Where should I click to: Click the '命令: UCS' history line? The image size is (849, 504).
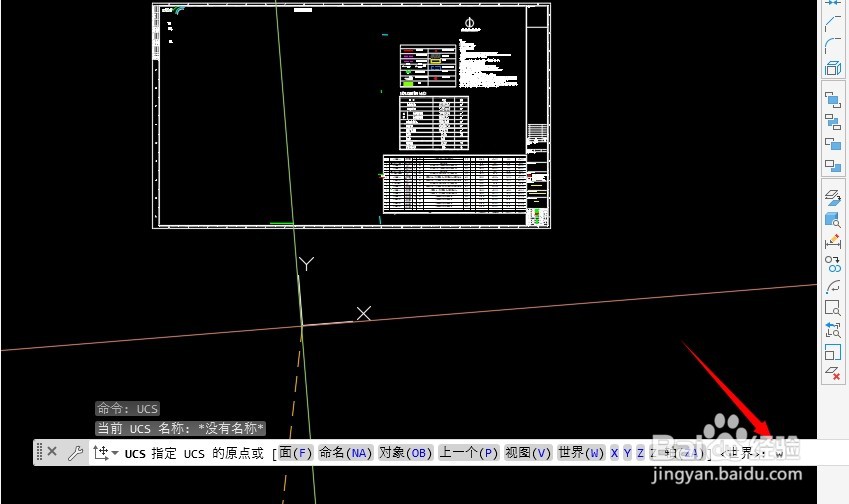coord(127,408)
